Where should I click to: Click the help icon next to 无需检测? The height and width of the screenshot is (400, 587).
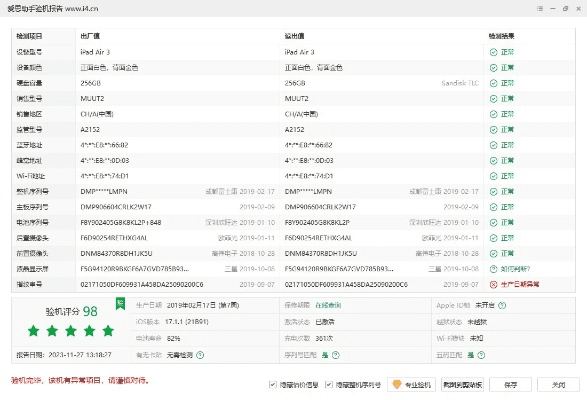click(x=200, y=355)
